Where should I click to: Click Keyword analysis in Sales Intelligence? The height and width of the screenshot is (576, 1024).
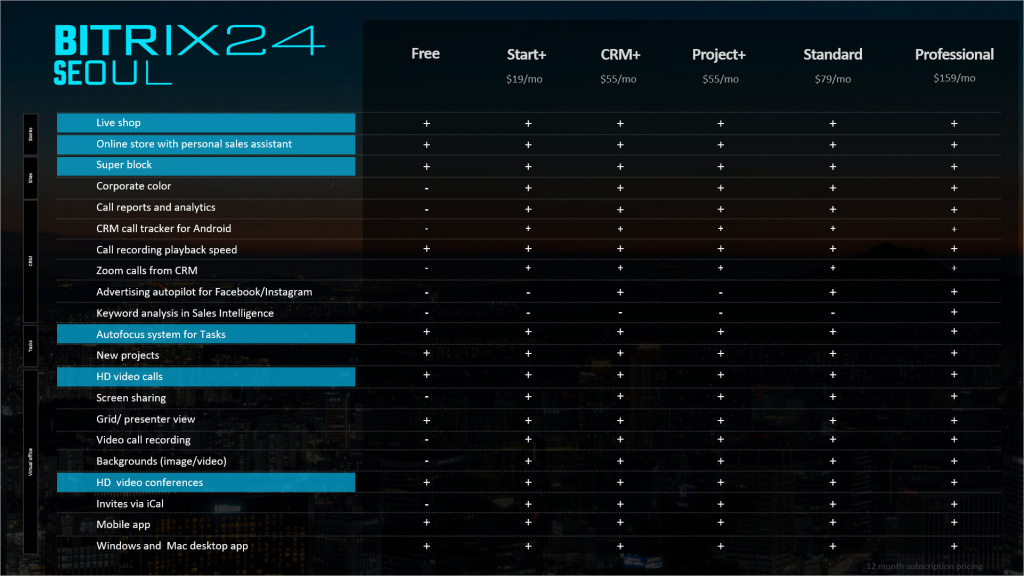tap(185, 313)
